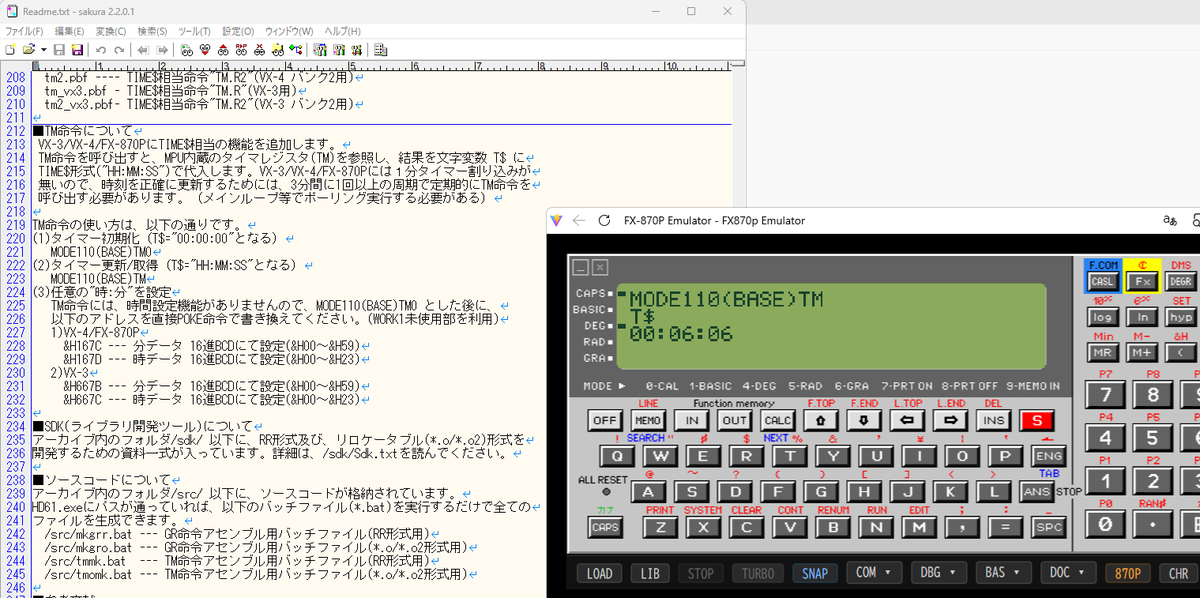Undo the last edit in sakura

point(101,49)
